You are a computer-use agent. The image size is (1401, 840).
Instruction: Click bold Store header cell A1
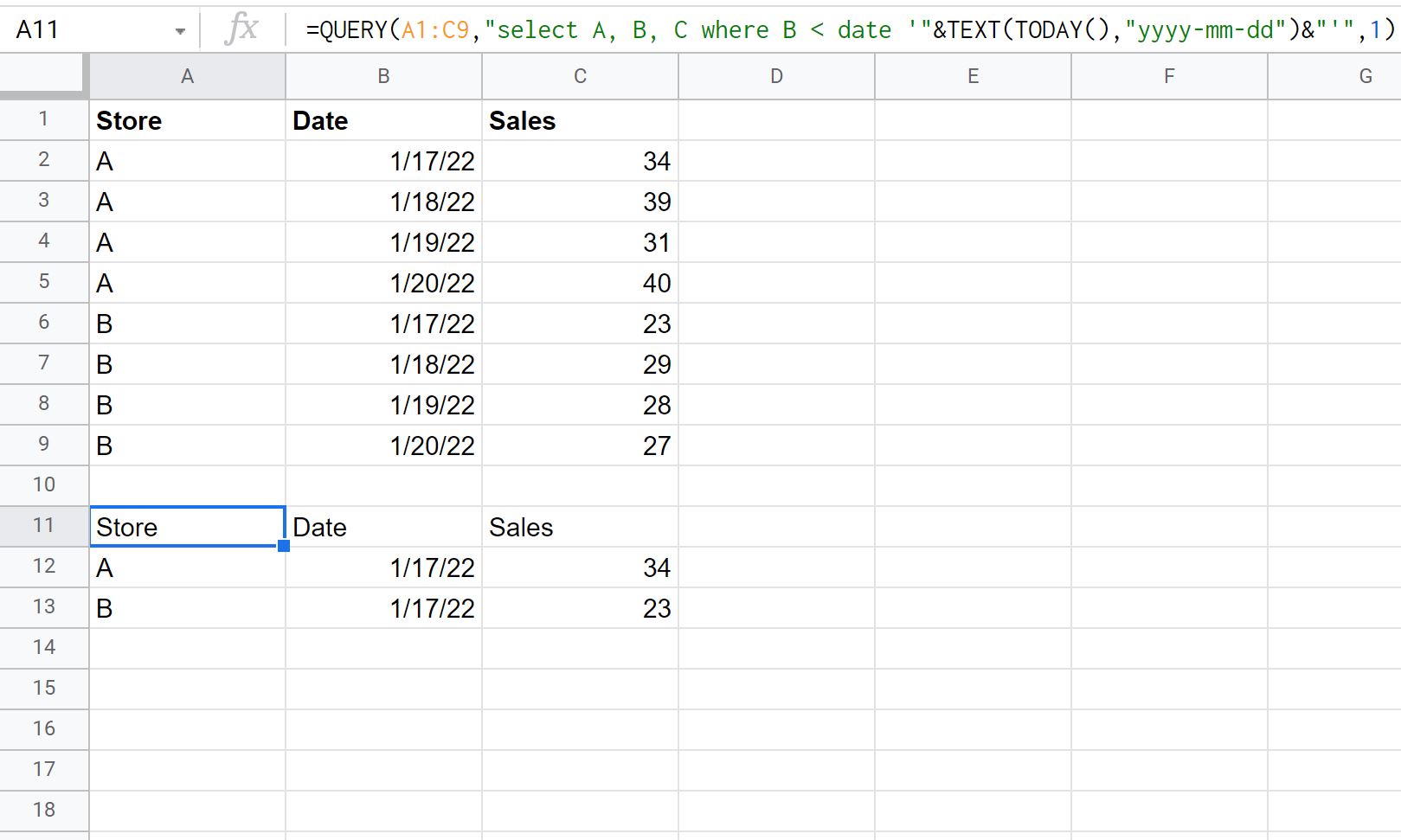tap(187, 120)
